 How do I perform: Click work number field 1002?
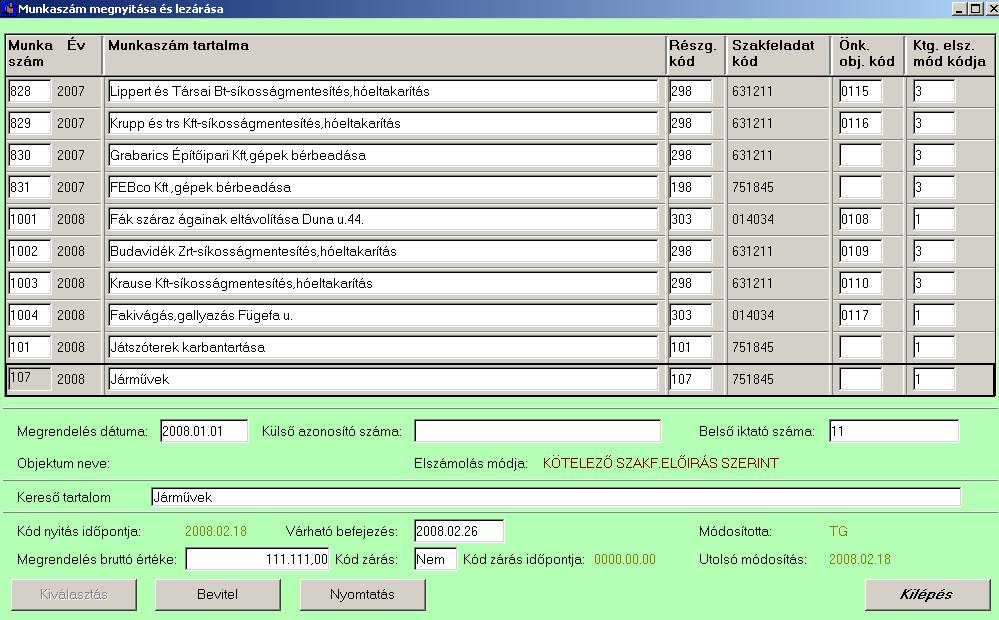tap(29, 250)
